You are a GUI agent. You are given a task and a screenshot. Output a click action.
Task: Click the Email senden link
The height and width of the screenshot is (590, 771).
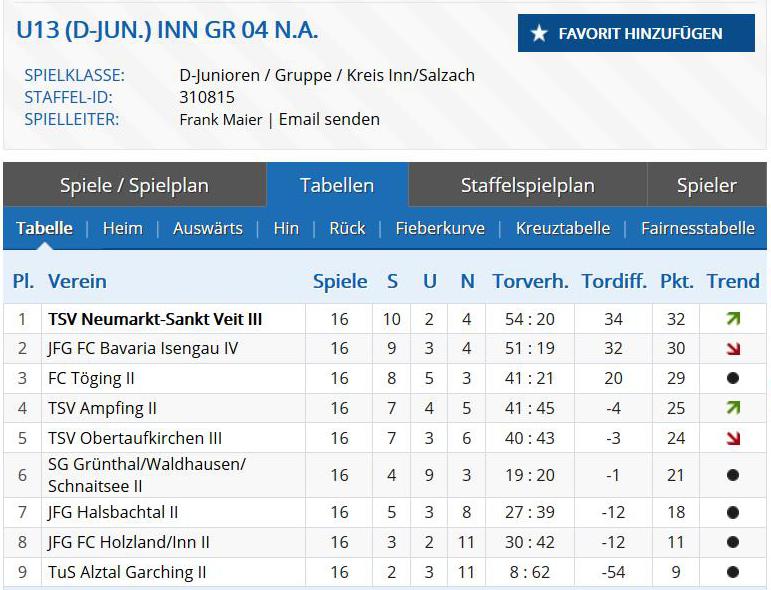coord(329,119)
